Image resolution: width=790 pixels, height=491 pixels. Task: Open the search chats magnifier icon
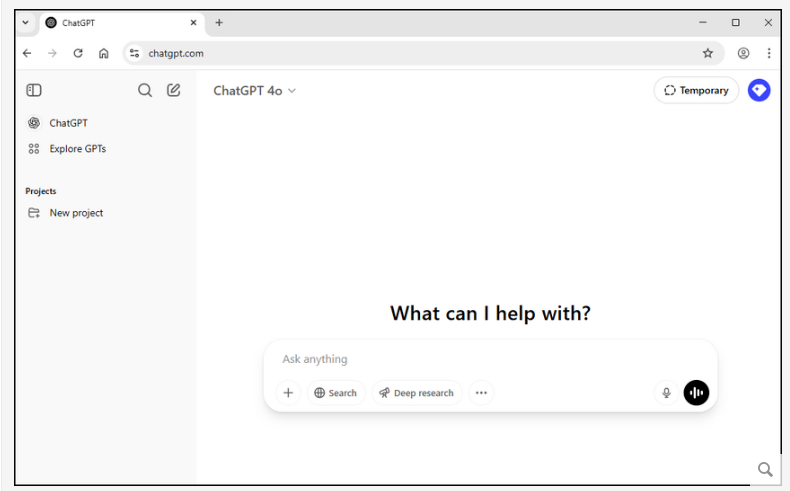pyautogui.click(x=145, y=90)
